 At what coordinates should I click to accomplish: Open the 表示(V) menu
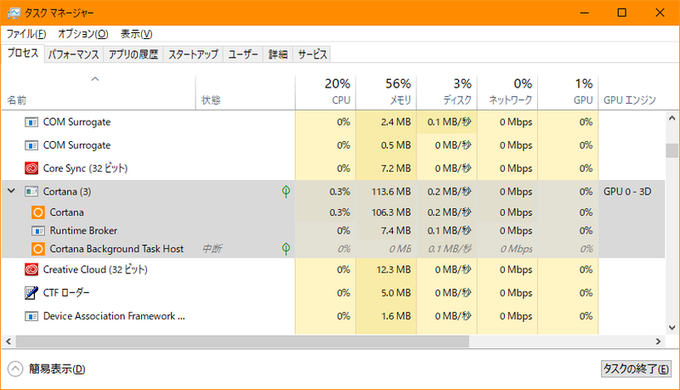[137, 34]
